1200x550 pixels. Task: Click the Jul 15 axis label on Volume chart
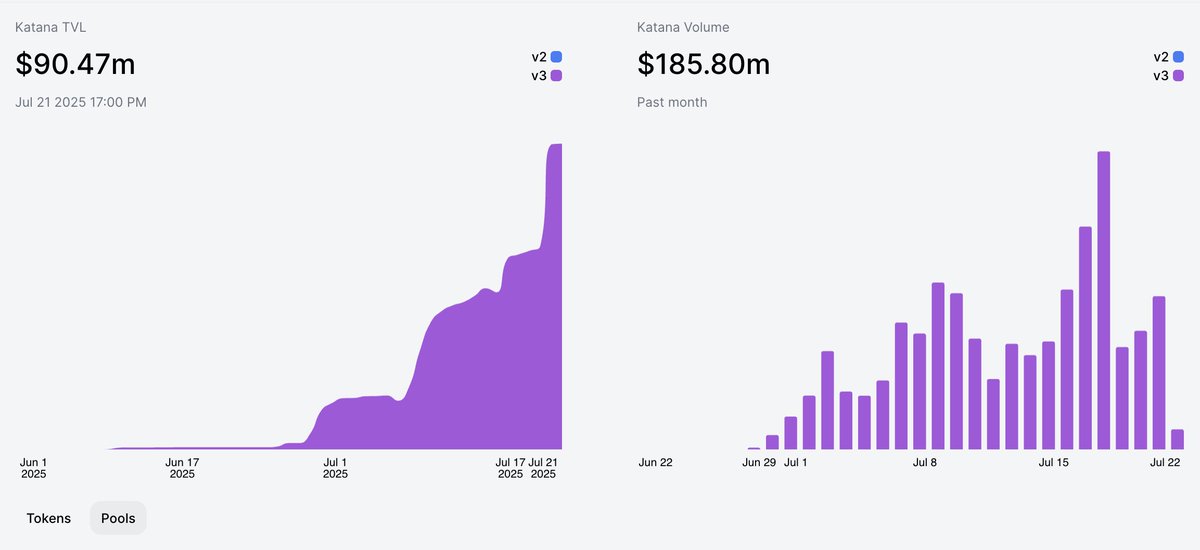[1054, 462]
